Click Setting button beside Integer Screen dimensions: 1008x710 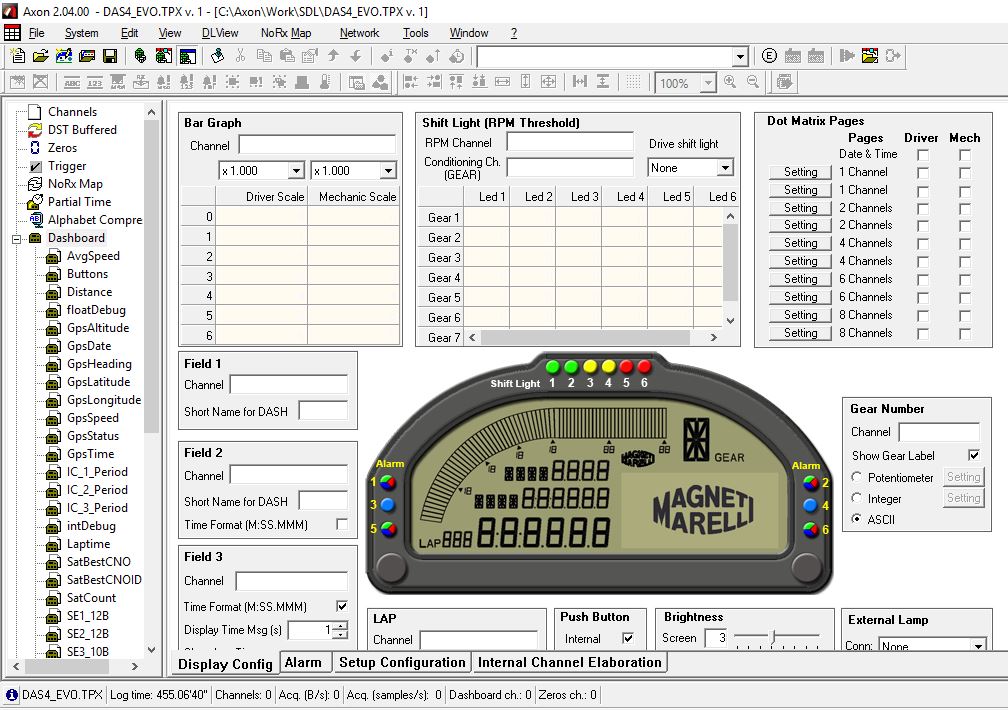coord(964,498)
